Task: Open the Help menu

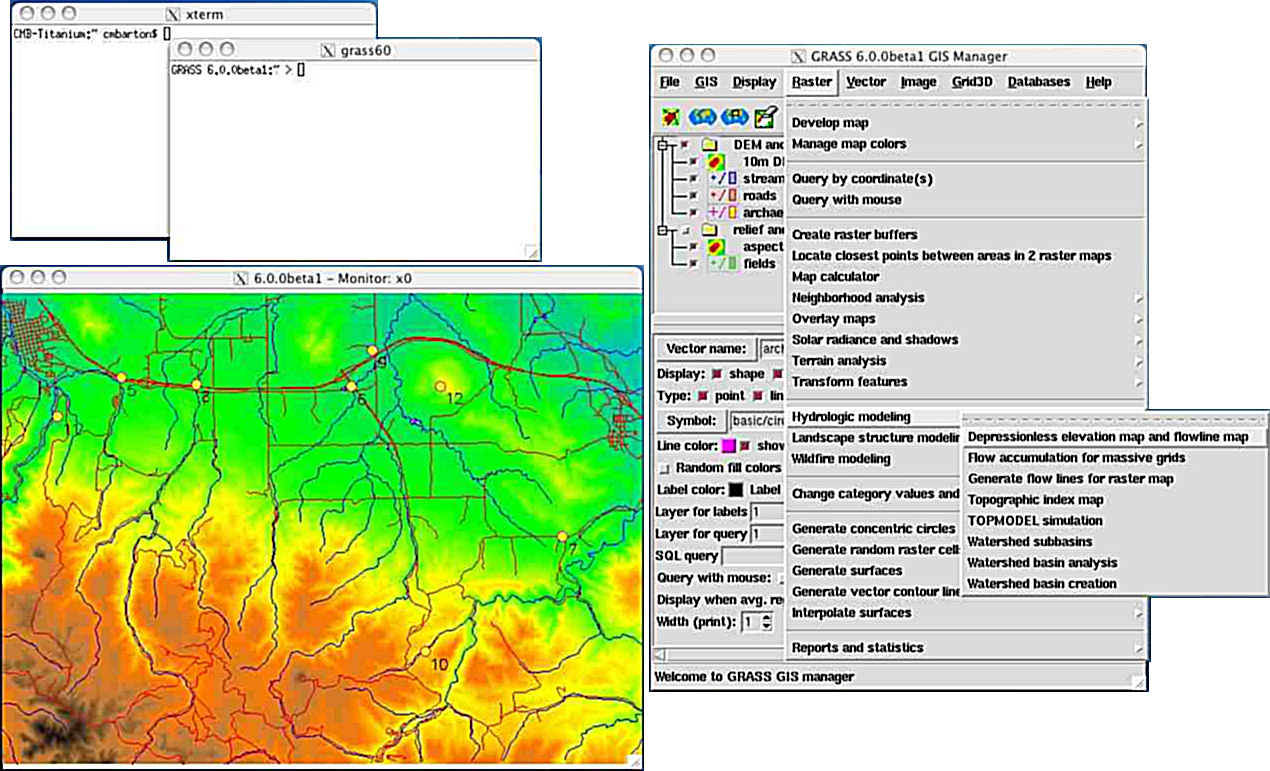Action: (x=1098, y=82)
